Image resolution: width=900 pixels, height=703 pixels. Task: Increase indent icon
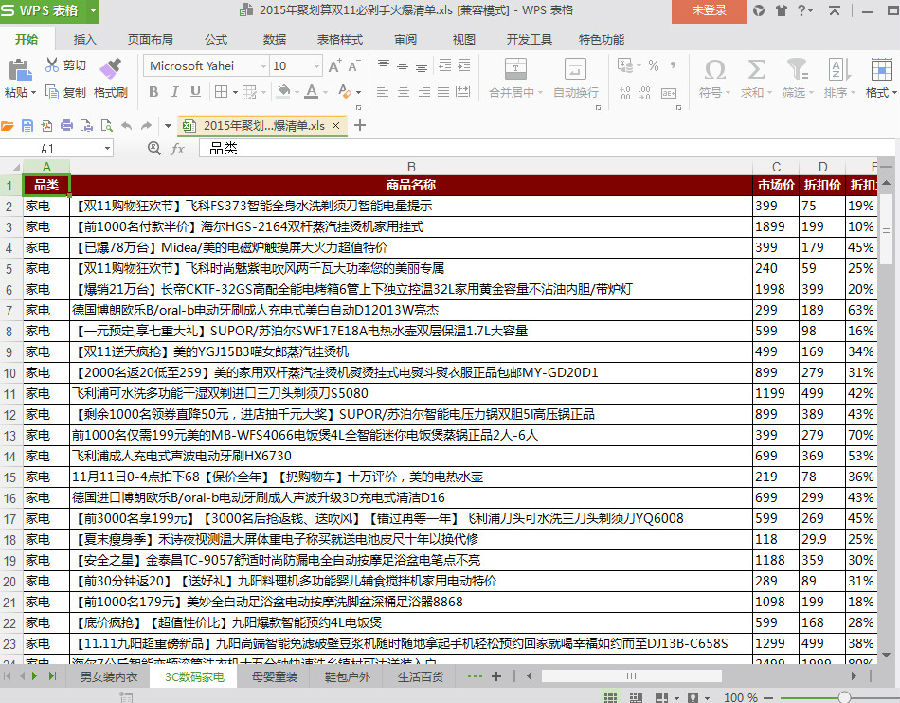(464, 65)
